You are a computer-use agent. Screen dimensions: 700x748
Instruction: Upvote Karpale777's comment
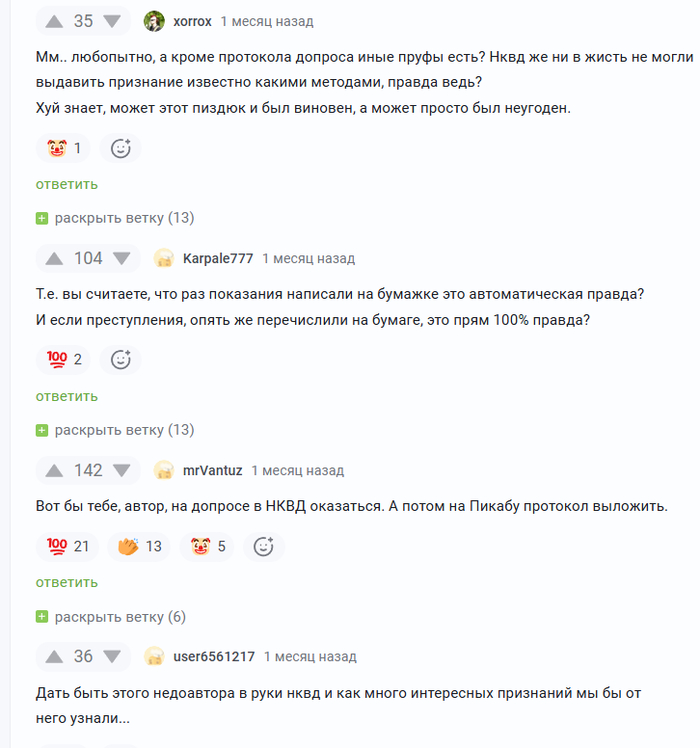[52, 258]
